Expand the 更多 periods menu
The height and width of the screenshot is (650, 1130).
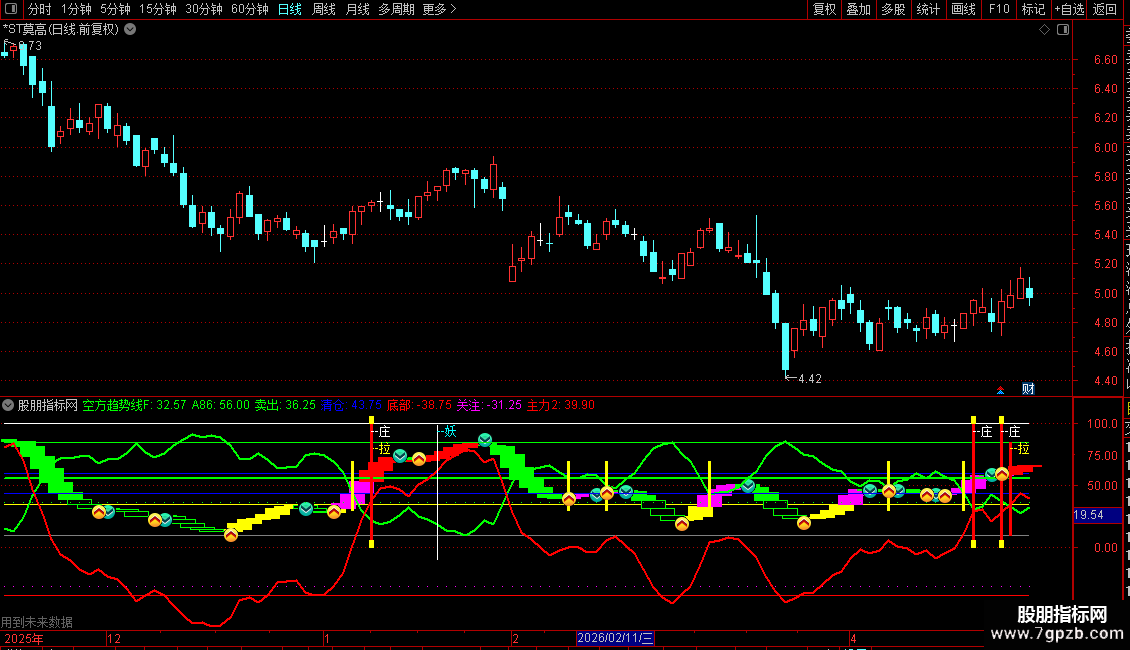(x=439, y=9)
